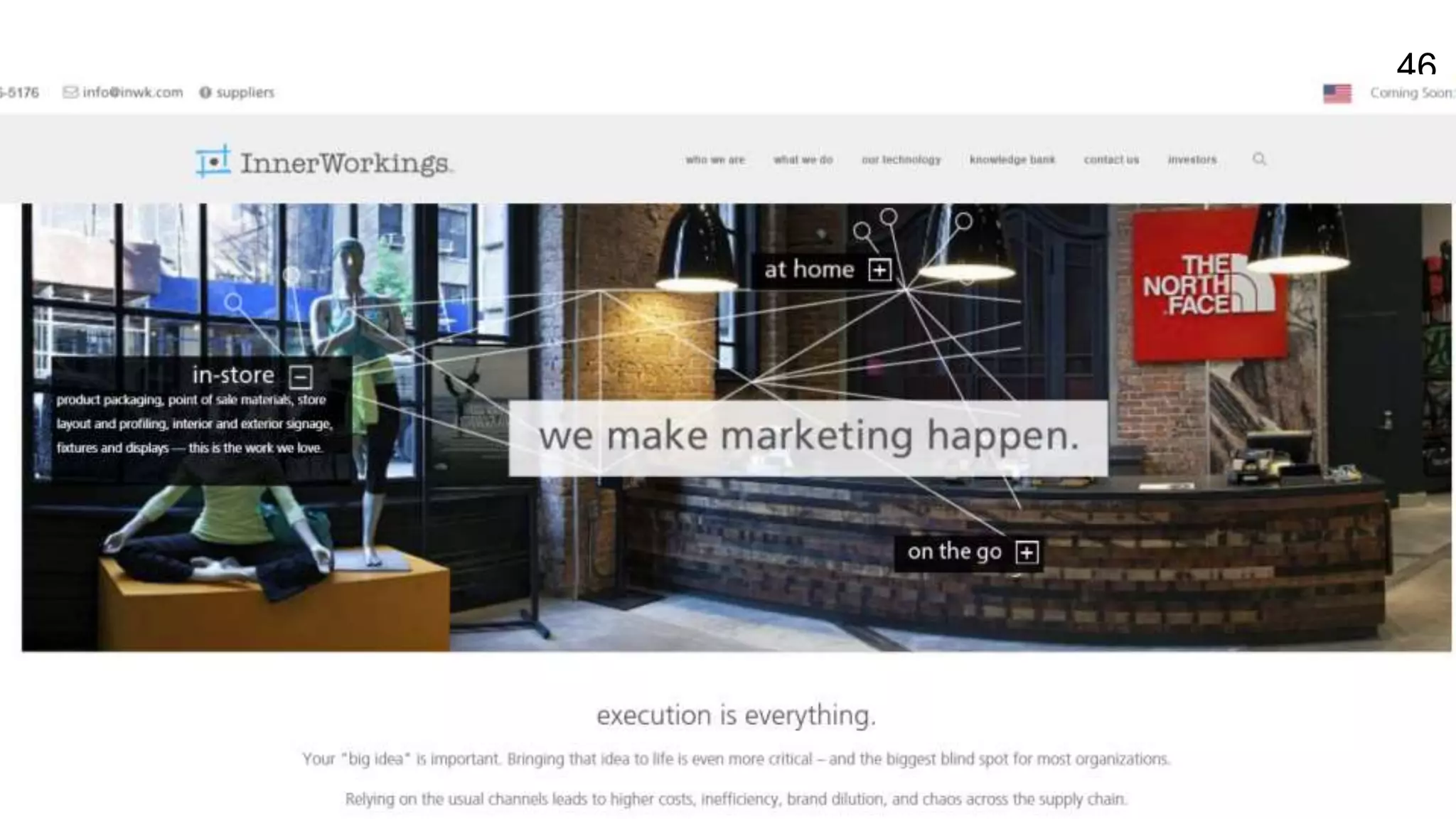Image resolution: width=1456 pixels, height=819 pixels.
Task: Click the hotspot circle above in-store
Action: (233, 302)
